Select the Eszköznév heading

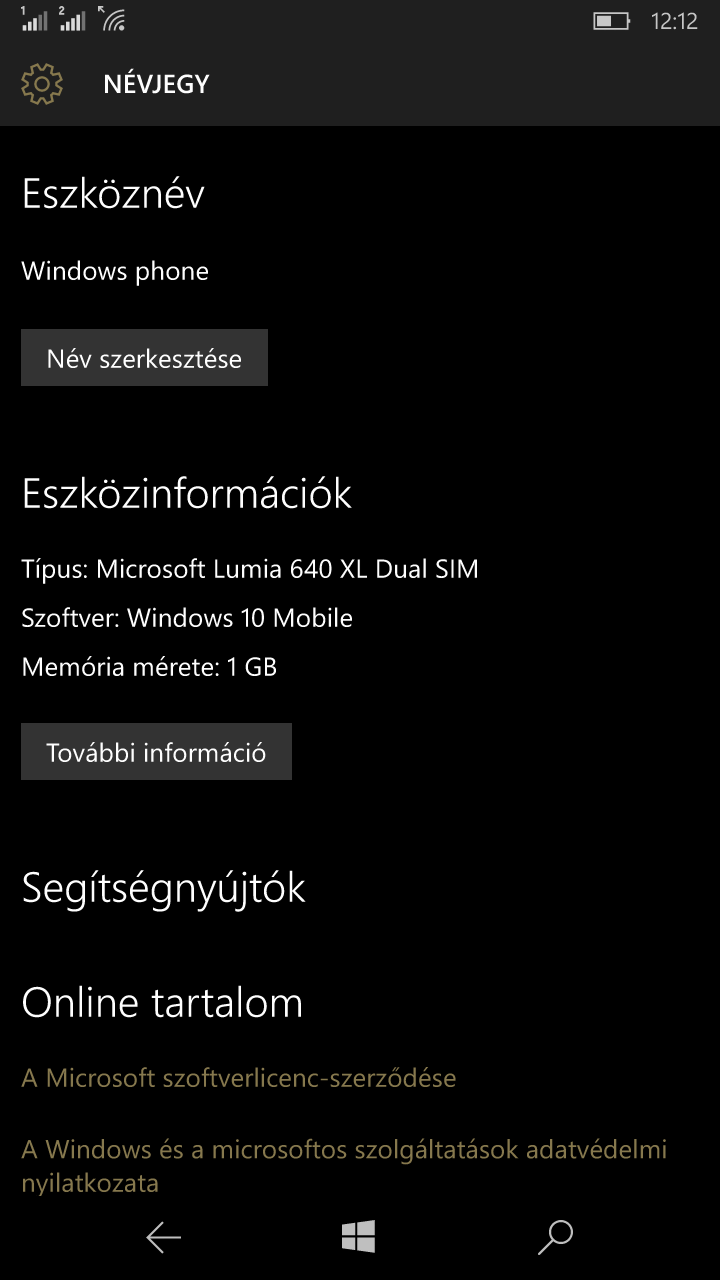click(113, 193)
